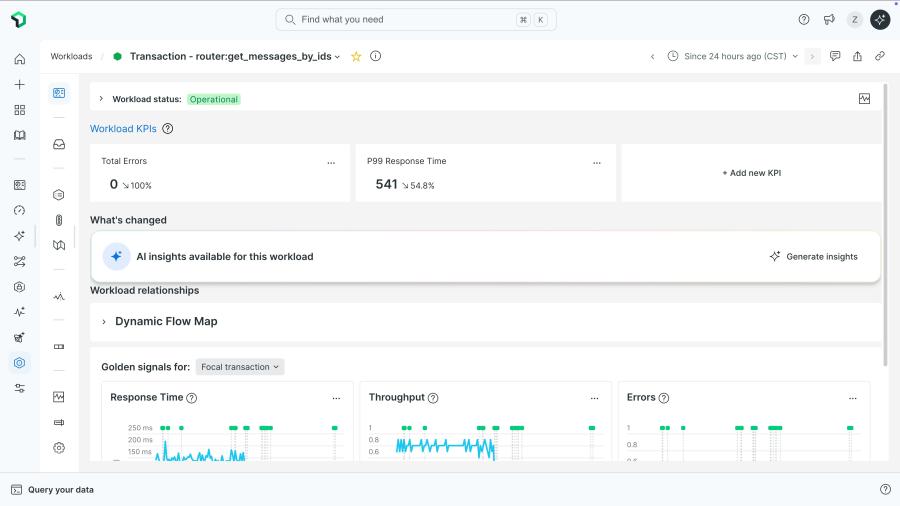Open the AI assistant sparkle avatar
900x506 pixels.
(x=880, y=20)
